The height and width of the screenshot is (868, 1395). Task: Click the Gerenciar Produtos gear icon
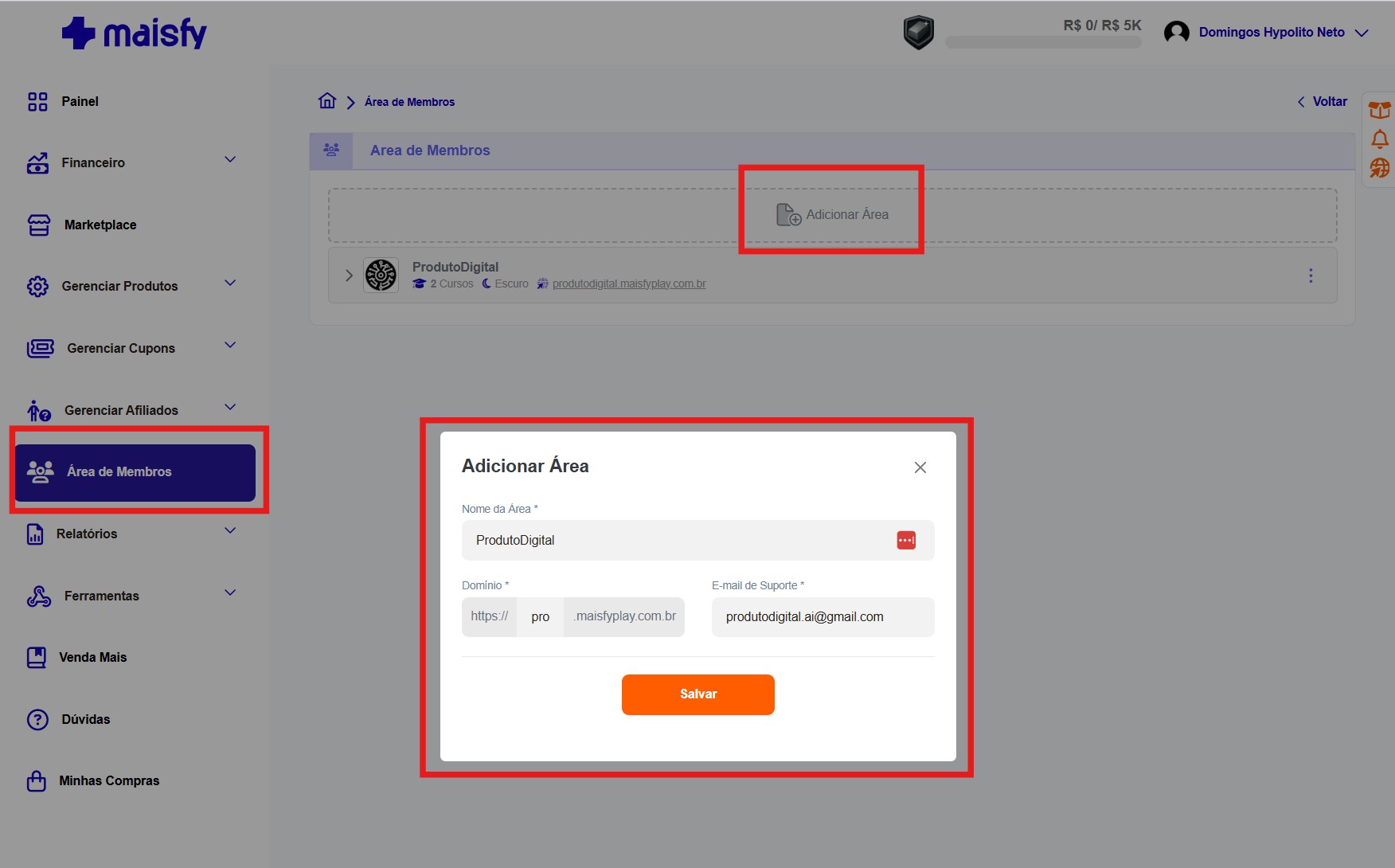[x=37, y=287]
